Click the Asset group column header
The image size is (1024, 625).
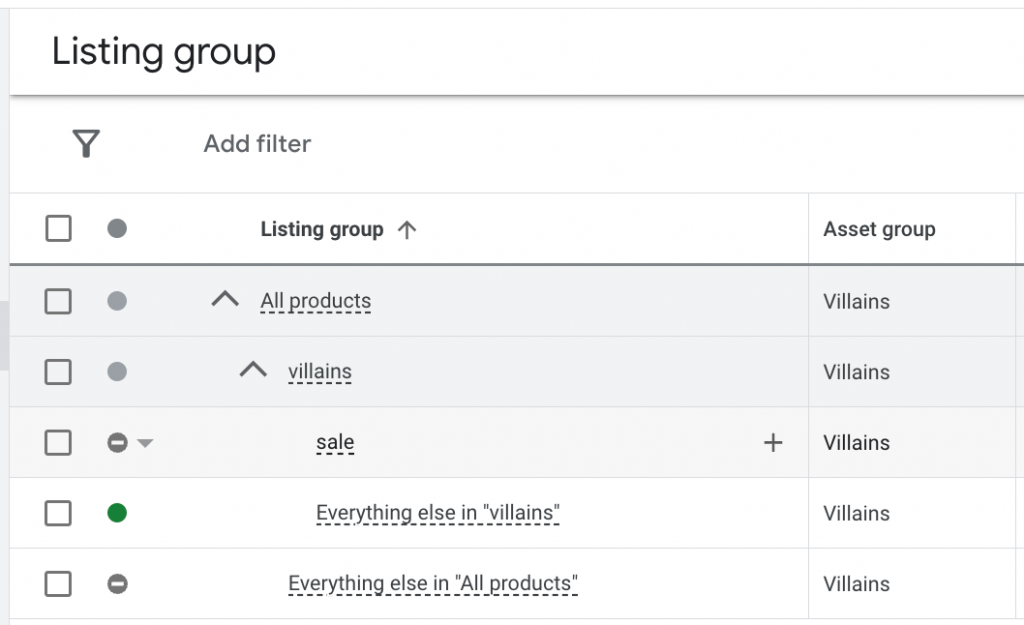[879, 229]
